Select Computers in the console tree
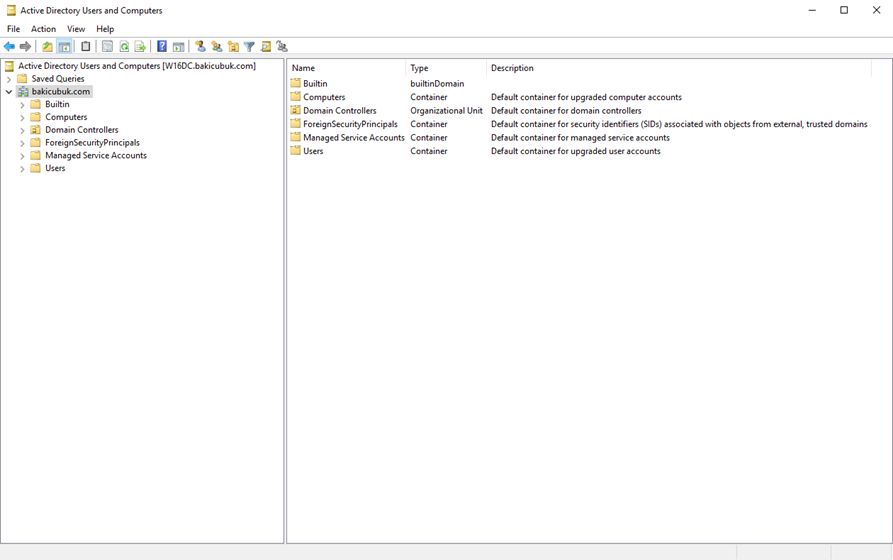This screenshot has height=560, width=893. pyautogui.click(x=66, y=117)
